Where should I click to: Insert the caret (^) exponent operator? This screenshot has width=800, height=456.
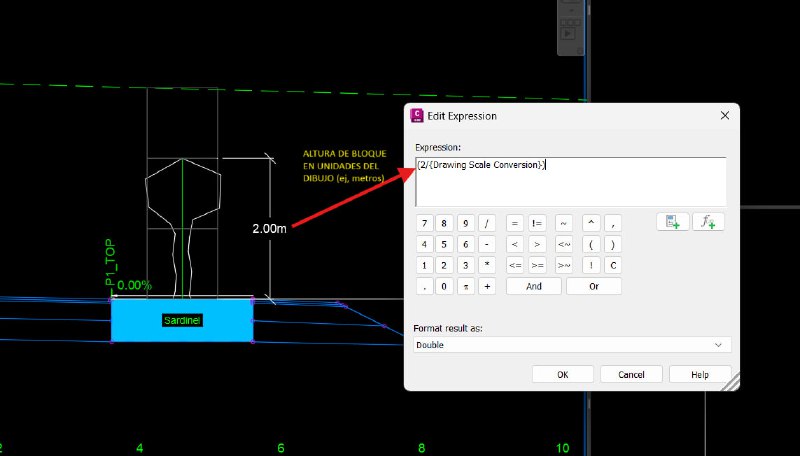591,223
